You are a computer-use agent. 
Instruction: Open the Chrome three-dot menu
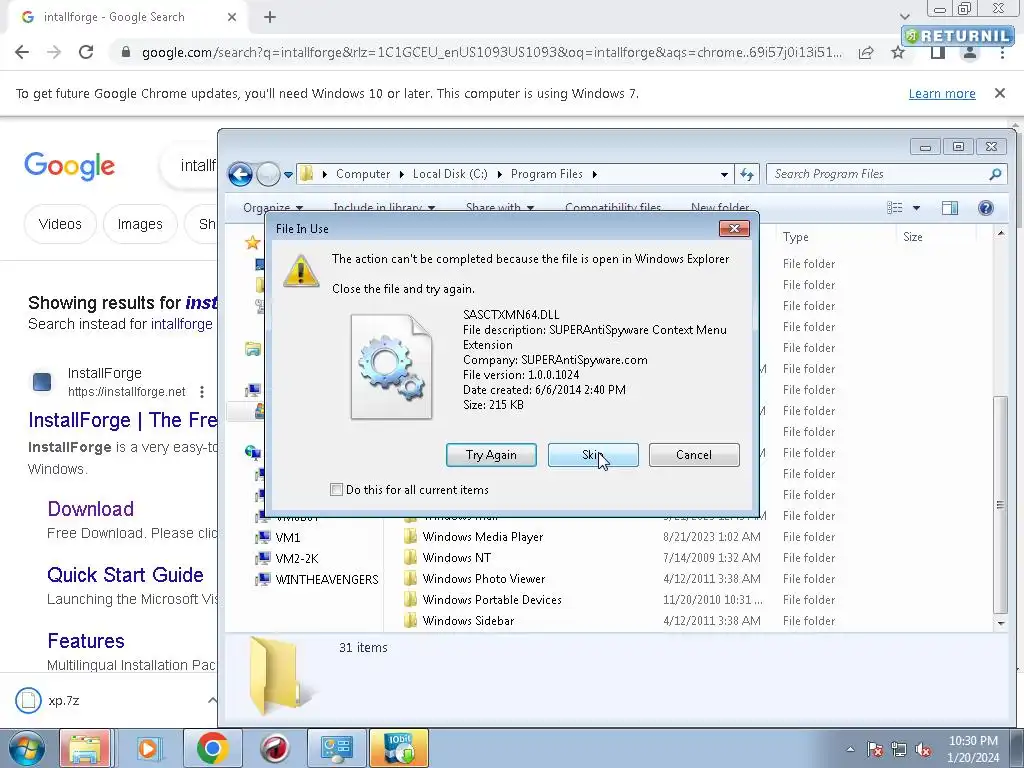pyautogui.click(x=1002, y=52)
